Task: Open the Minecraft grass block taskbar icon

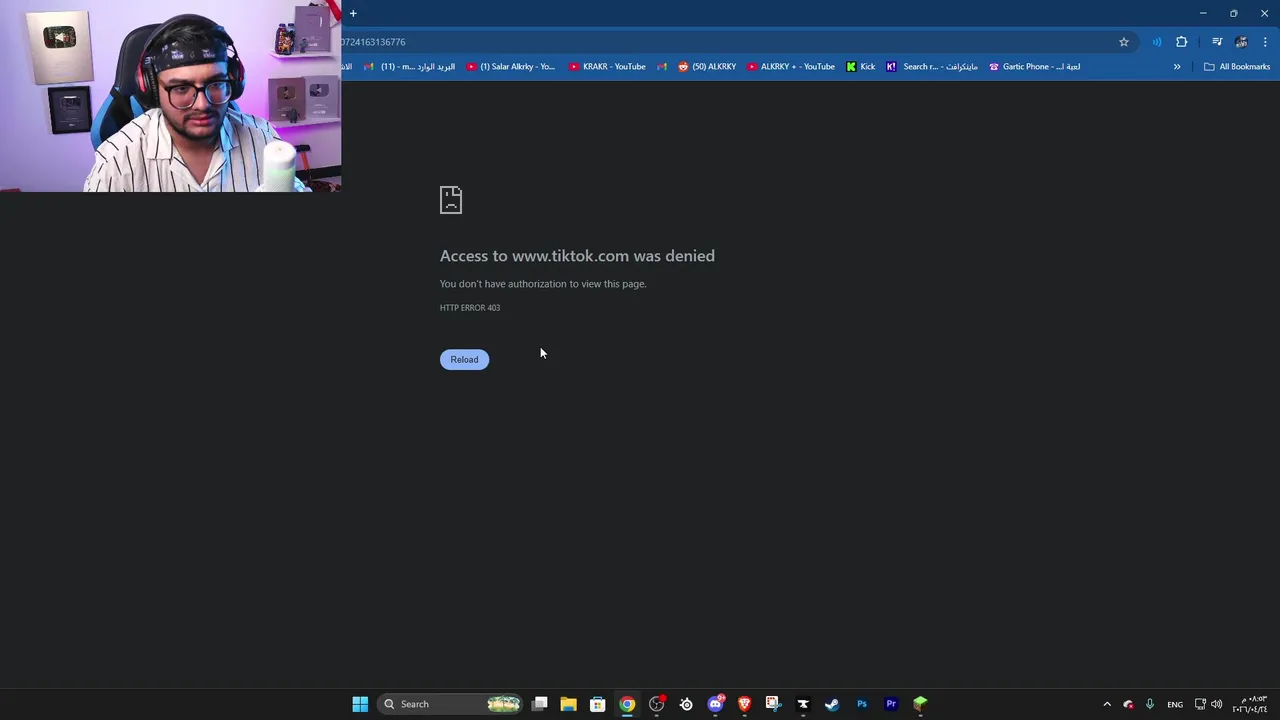Action: [x=920, y=704]
